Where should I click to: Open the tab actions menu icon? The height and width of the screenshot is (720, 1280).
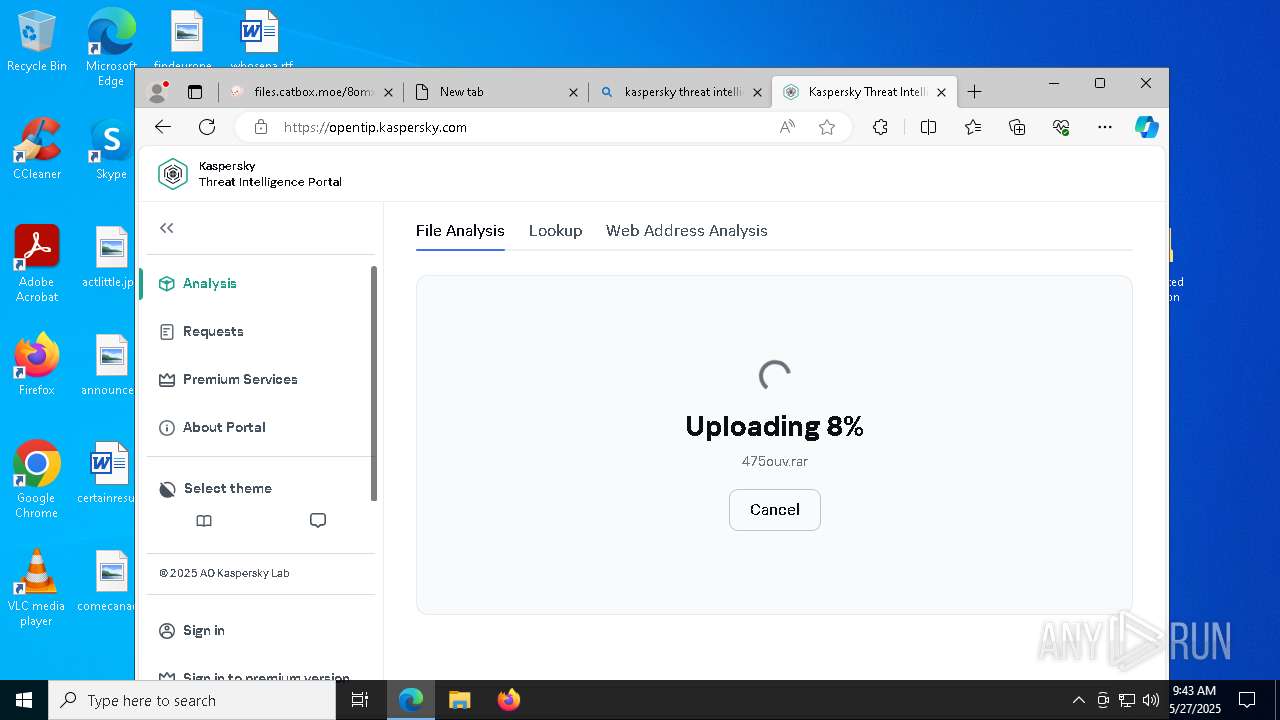195,92
